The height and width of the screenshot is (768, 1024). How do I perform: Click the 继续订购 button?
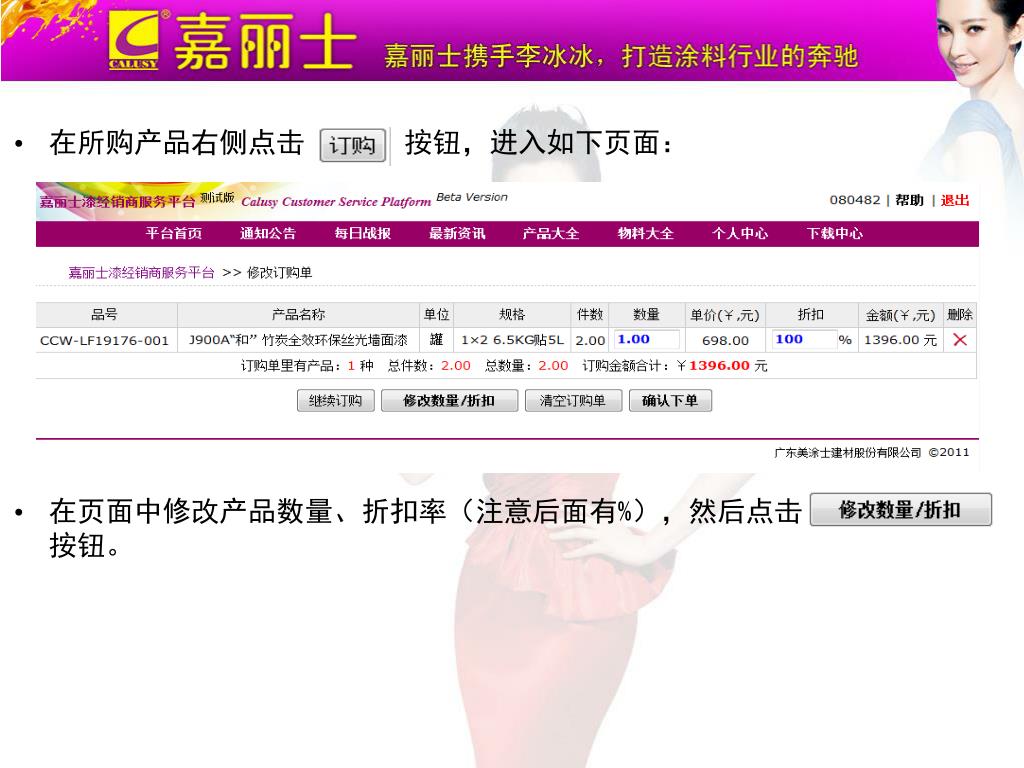coord(336,400)
